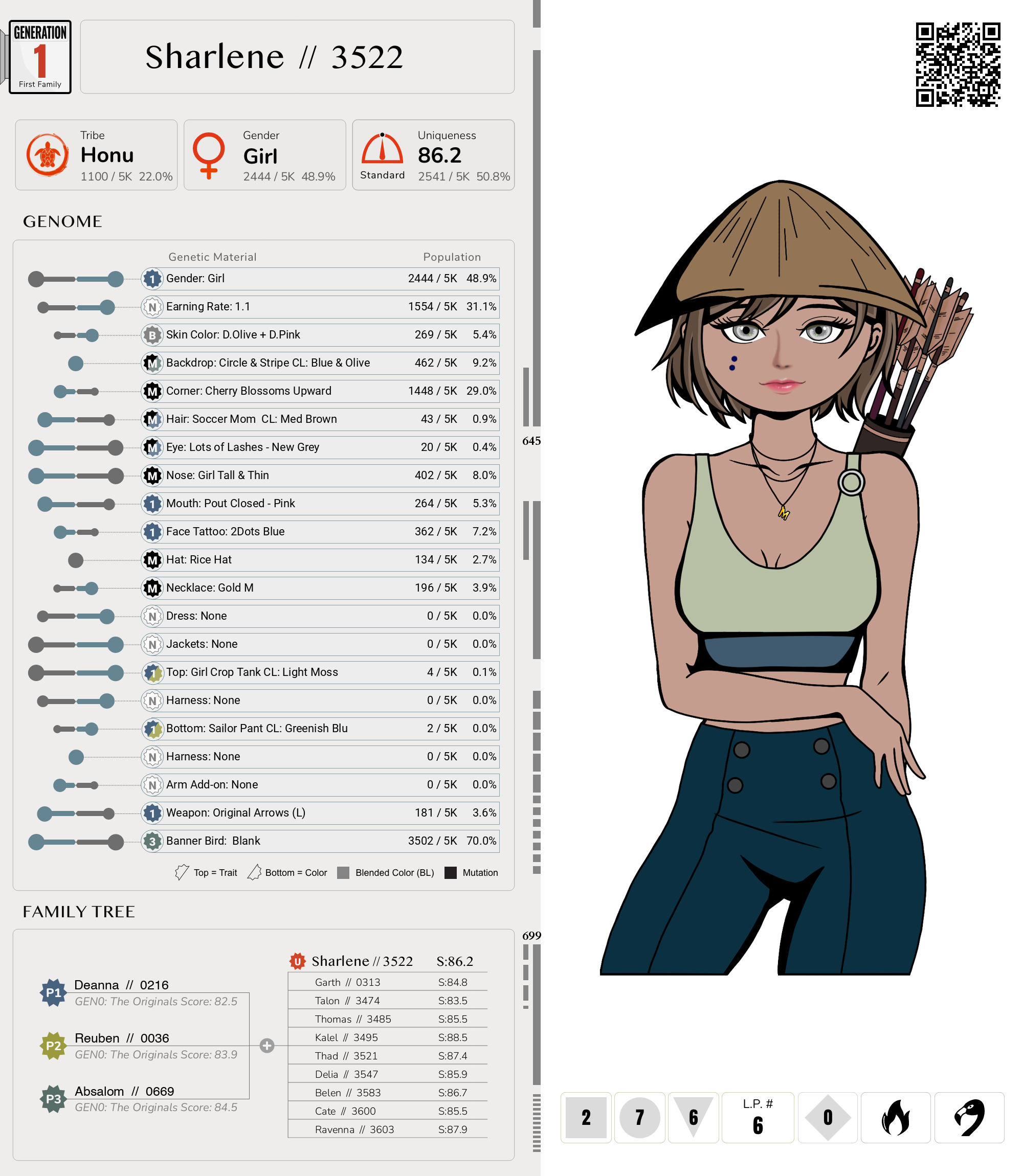Click the female gender symbol icon
Screen dimensions: 1023x1176
click(208, 155)
